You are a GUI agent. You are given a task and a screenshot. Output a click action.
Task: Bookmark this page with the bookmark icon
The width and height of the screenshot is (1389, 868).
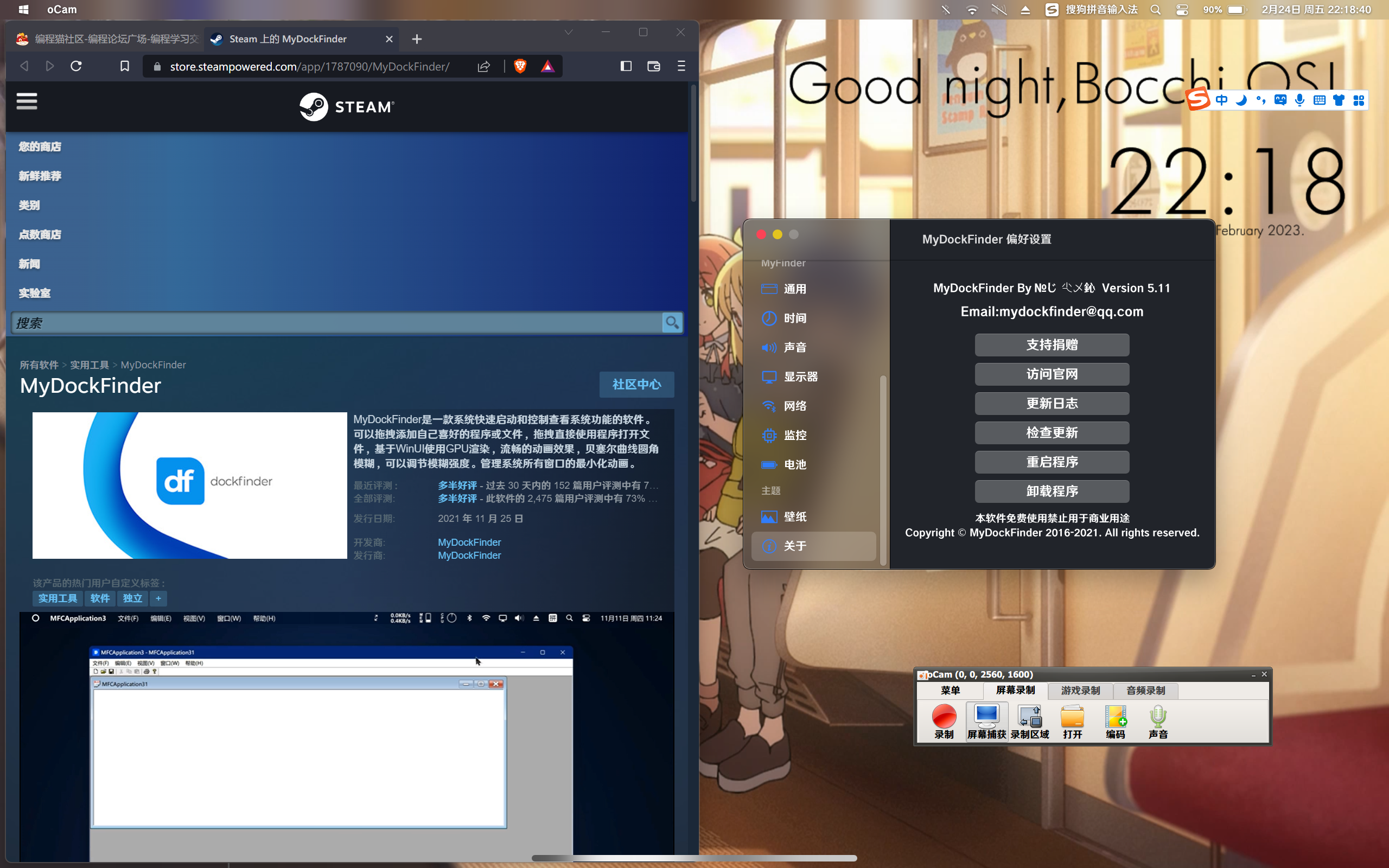[x=125, y=66]
